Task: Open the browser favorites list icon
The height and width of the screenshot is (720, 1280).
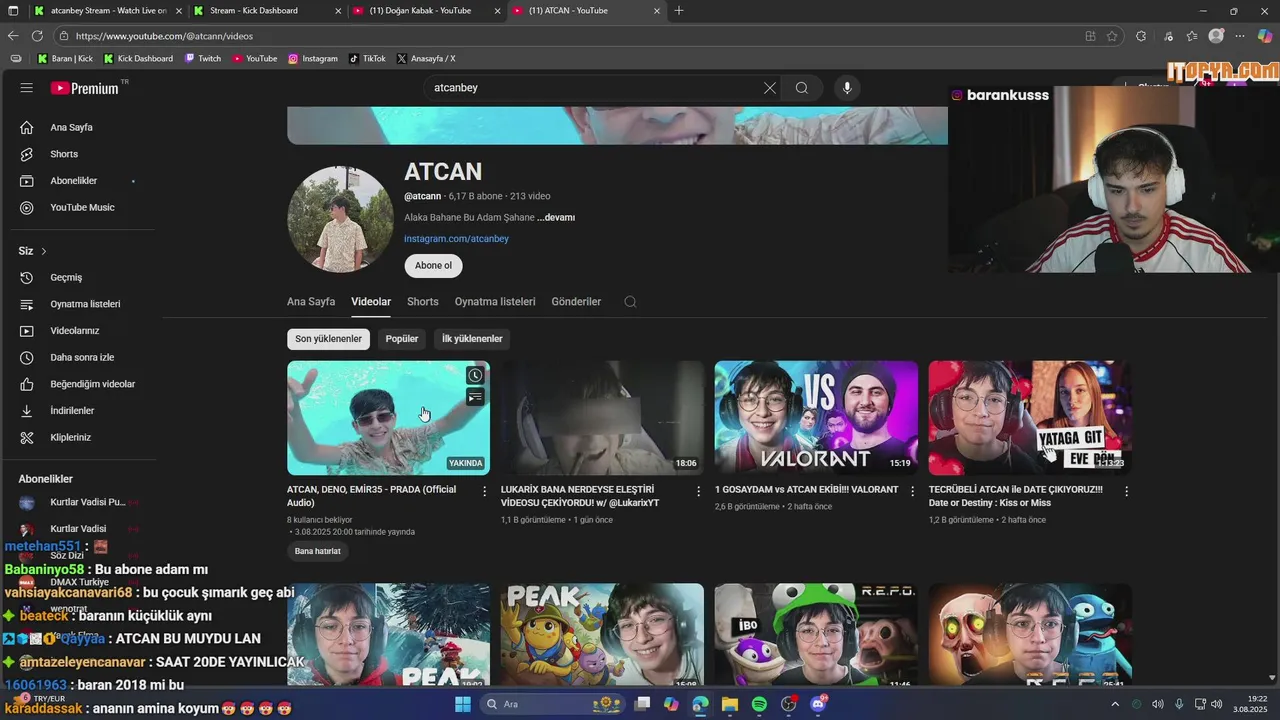Action: click(1191, 36)
